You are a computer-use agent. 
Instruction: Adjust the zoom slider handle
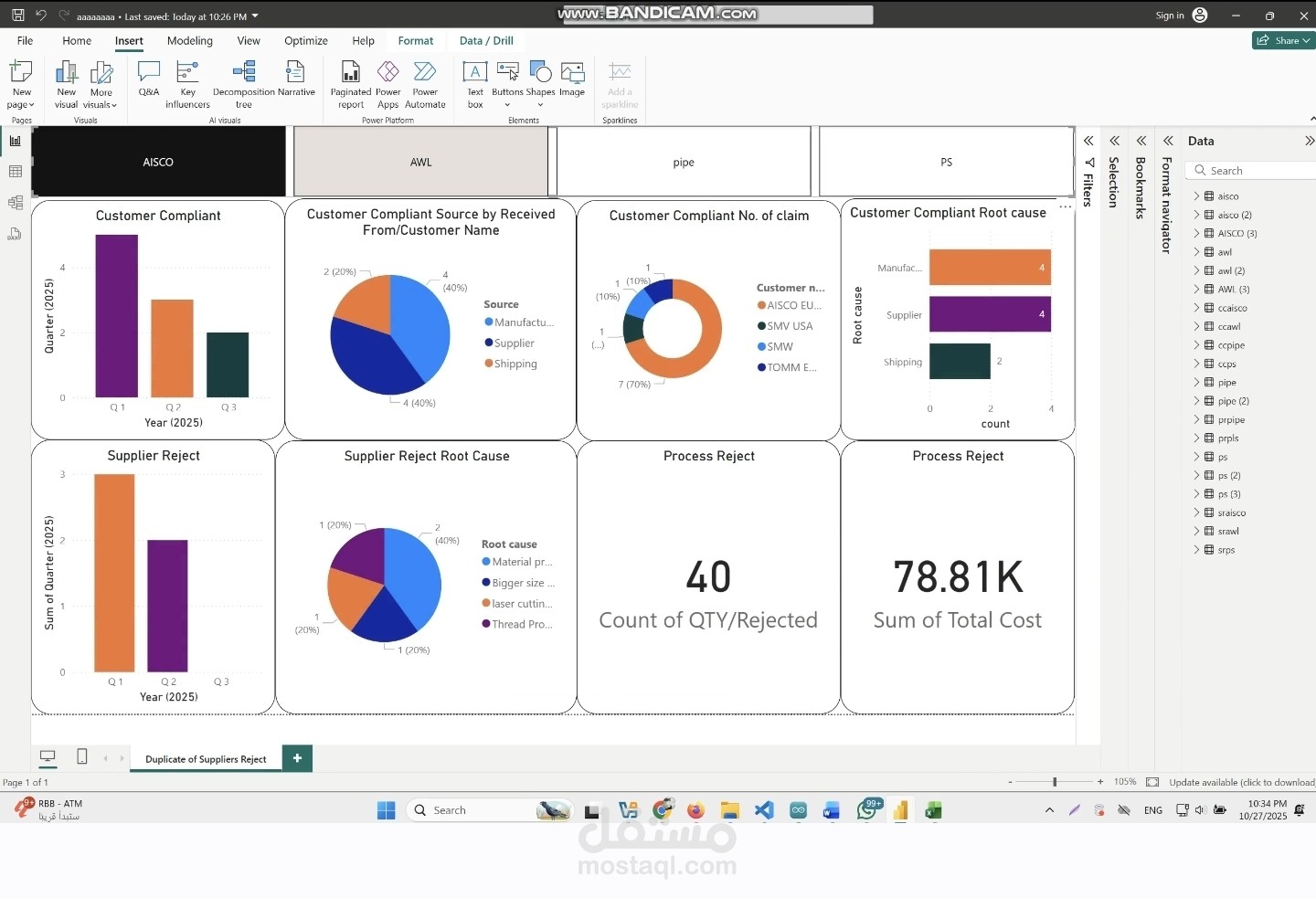click(x=1055, y=782)
